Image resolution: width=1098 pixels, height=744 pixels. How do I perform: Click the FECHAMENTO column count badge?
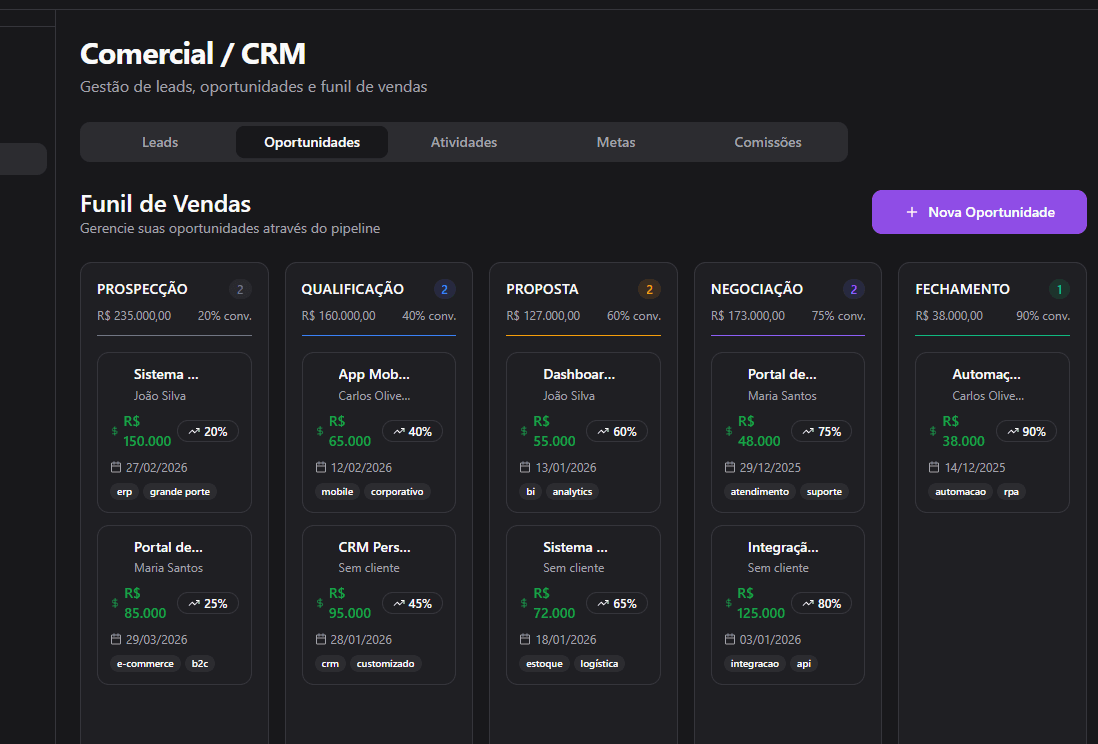[x=1059, y=289]
